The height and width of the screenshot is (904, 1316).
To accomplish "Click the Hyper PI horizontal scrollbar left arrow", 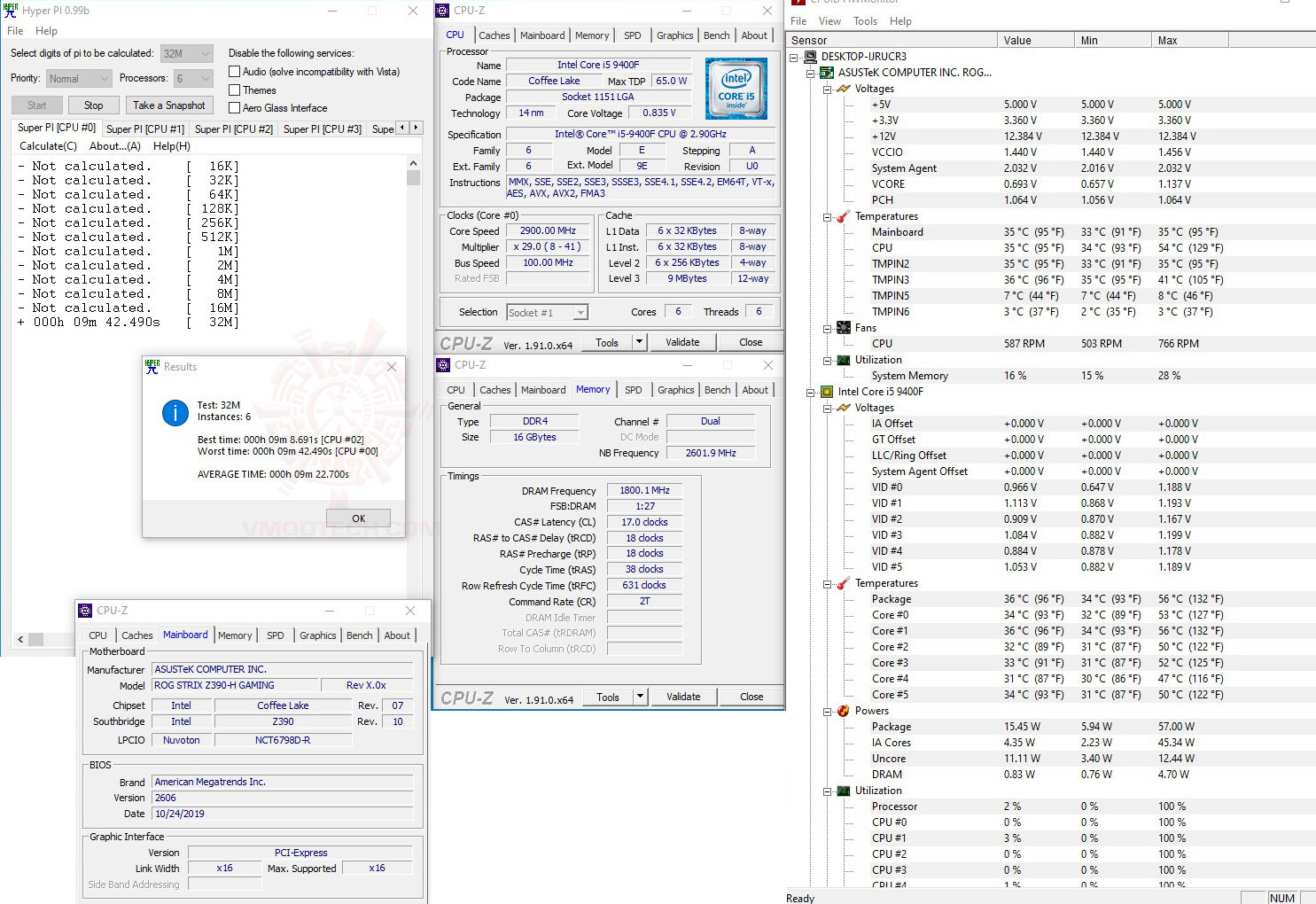I will 21,639.
